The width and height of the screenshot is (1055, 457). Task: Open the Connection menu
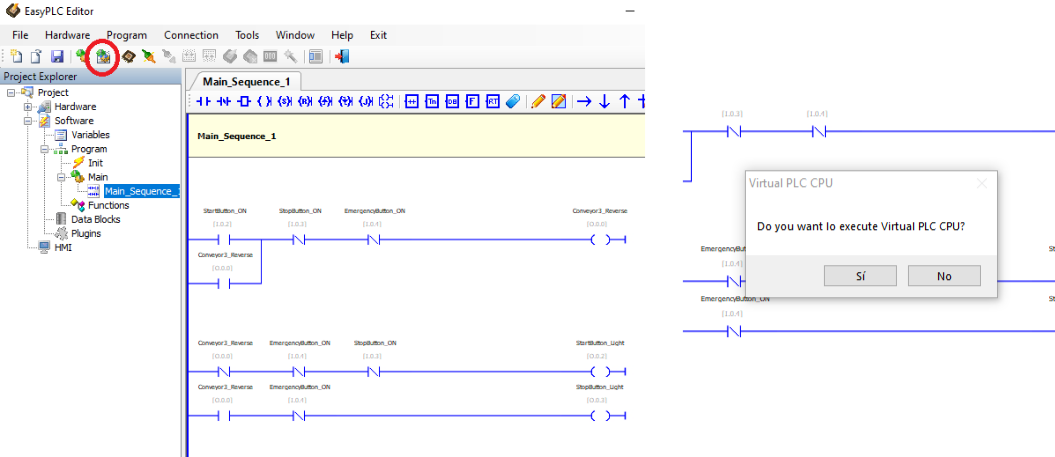point(191,35)
